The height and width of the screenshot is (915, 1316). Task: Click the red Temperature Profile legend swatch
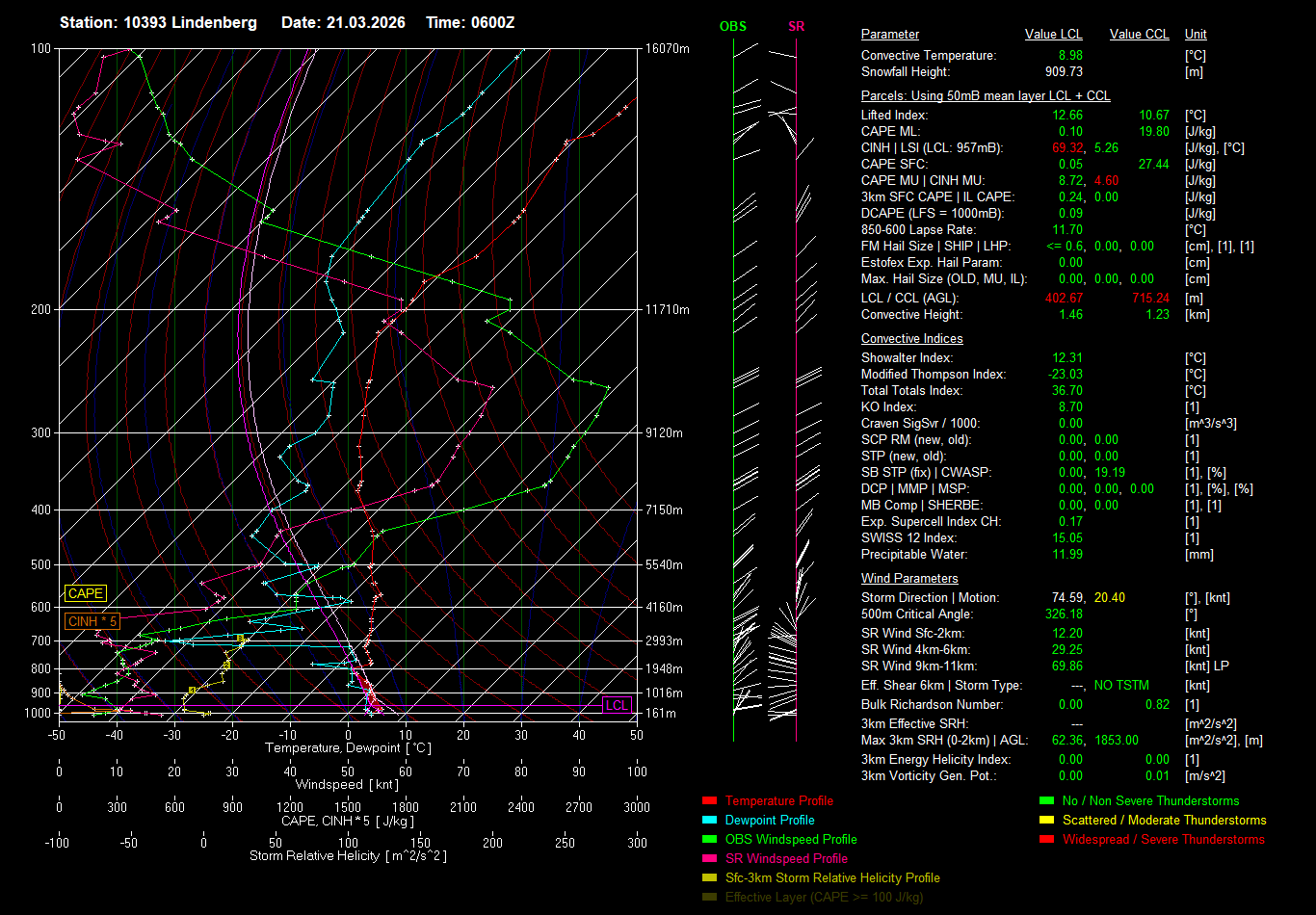coord(709,801)
